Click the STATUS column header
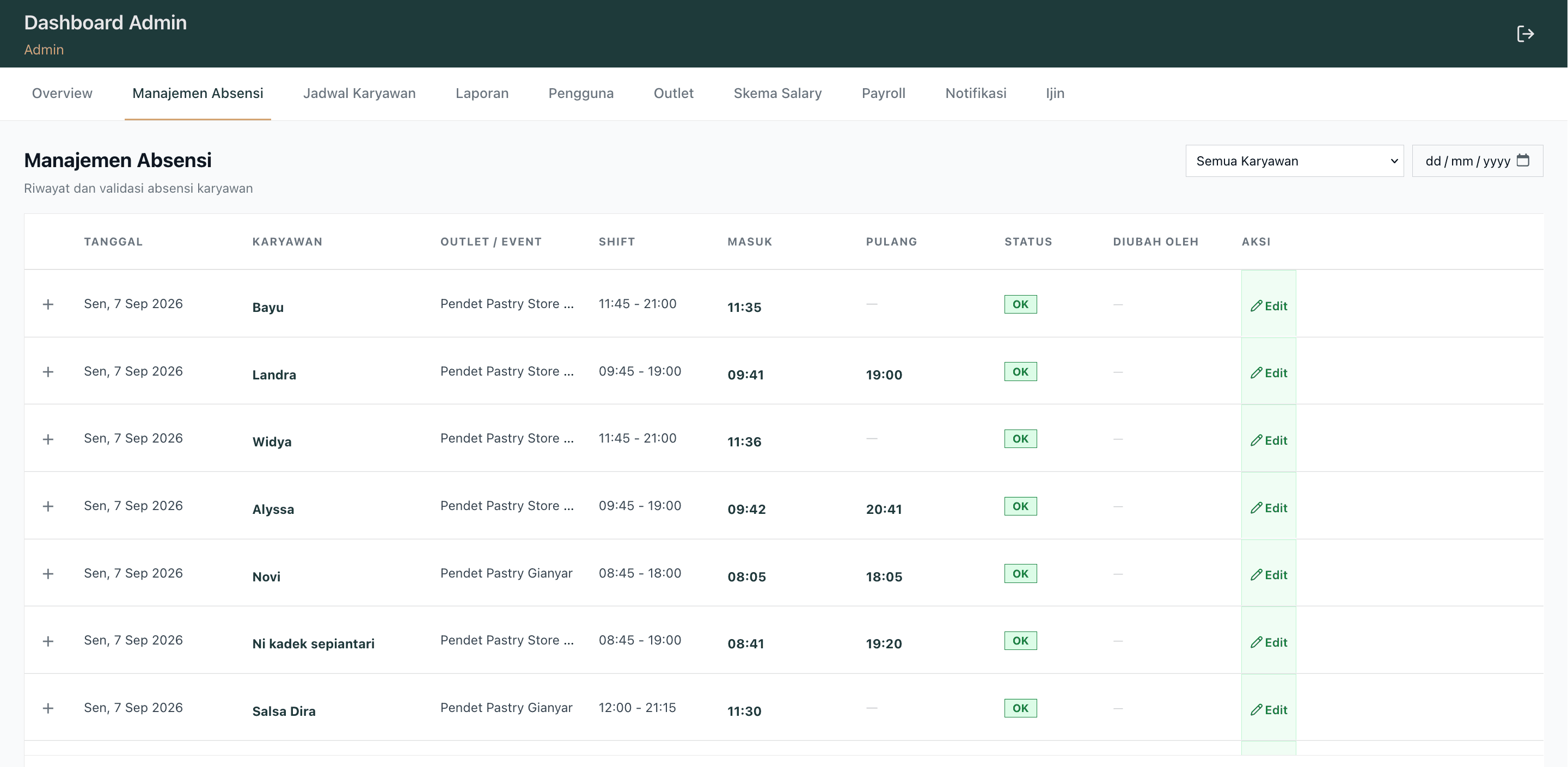 [1028, 242]
